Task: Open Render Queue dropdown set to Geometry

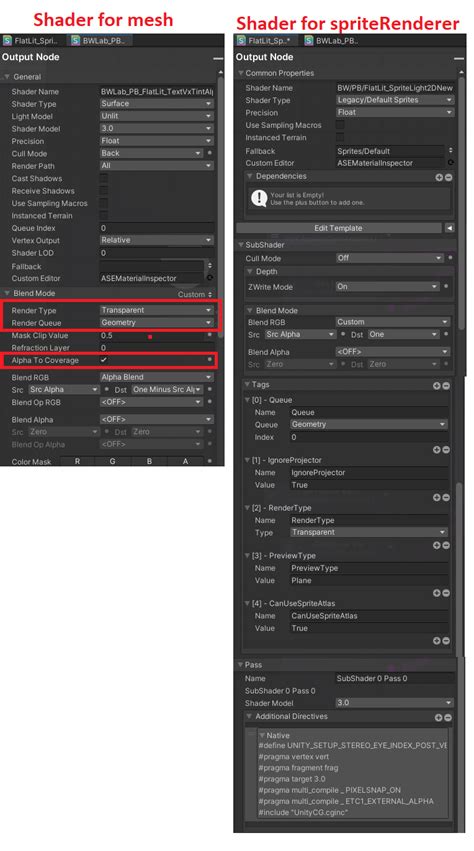Action: click(156, 323)
